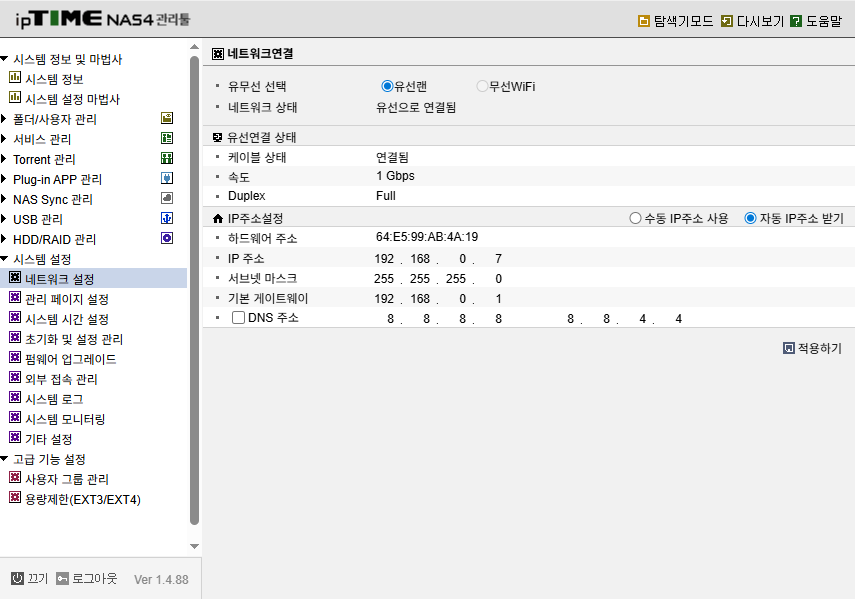
Task: Select the 무선WiFi radio button
Action: coord(482,86)
